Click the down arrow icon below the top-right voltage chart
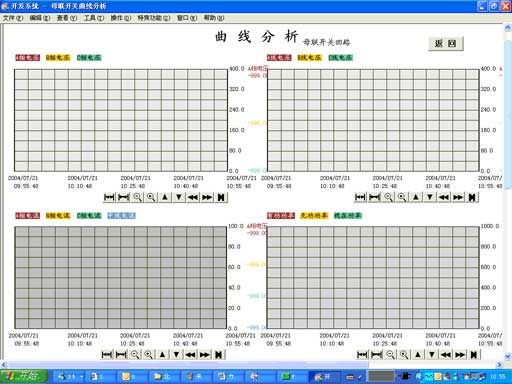Viewport: 512px width, 384px height. pyautogui.click(x=430, y=197)
